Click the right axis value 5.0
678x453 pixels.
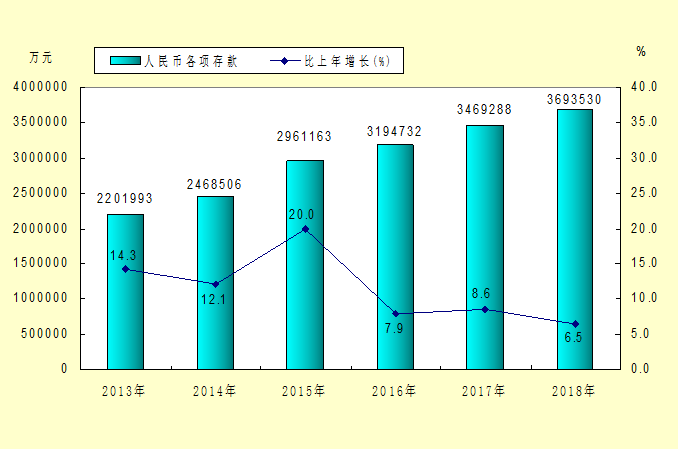click(x=640, y=334)
